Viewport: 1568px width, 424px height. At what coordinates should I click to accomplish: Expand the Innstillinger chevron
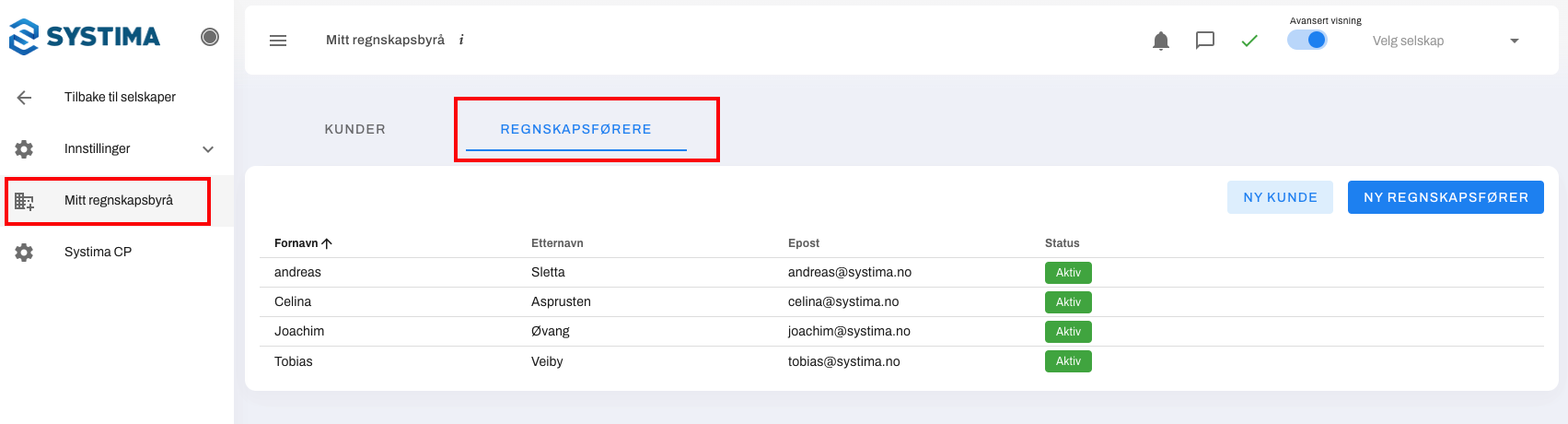(x=208, y=149)
